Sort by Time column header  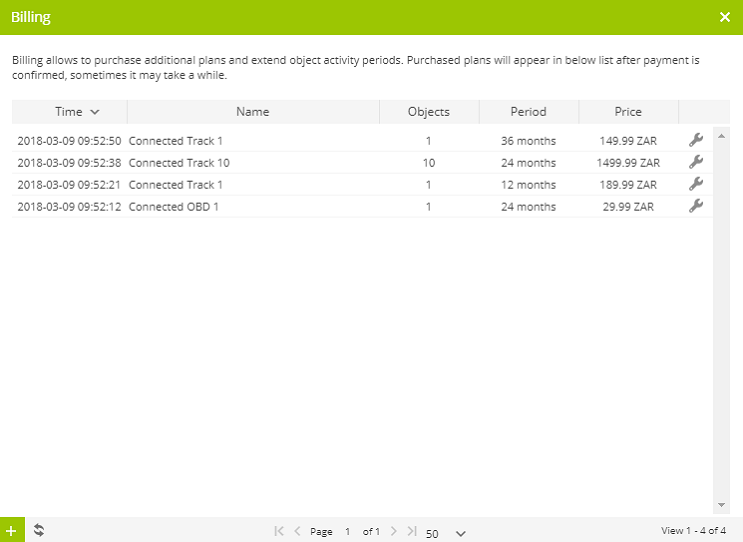(70, 112)
